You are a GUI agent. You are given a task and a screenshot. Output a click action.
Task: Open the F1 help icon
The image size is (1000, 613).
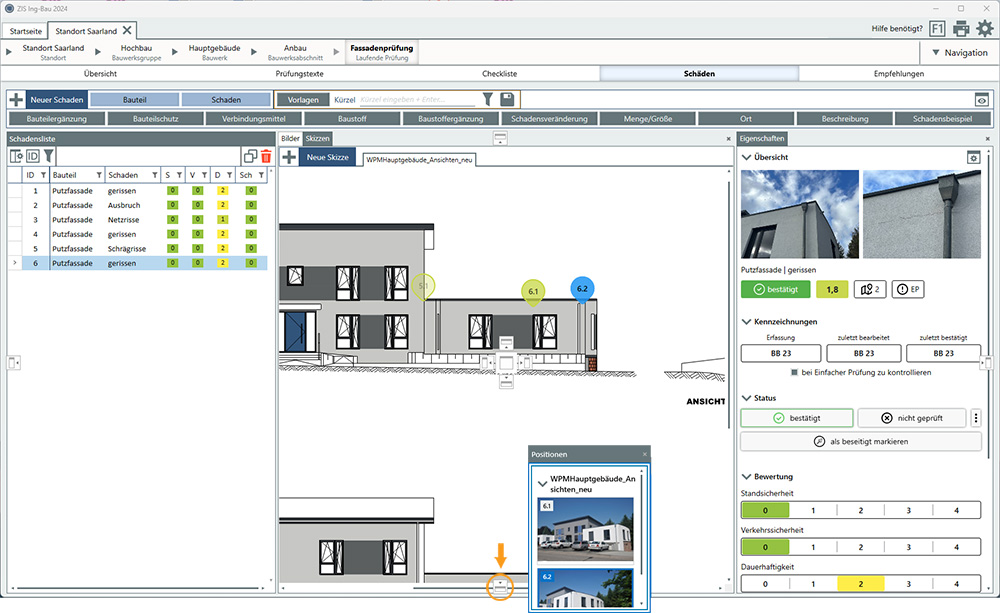point(937,29)
